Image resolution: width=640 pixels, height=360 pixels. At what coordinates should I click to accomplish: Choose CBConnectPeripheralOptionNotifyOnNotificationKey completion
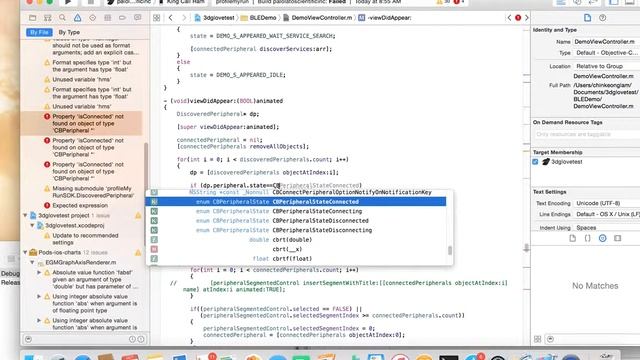pos(296,192)
